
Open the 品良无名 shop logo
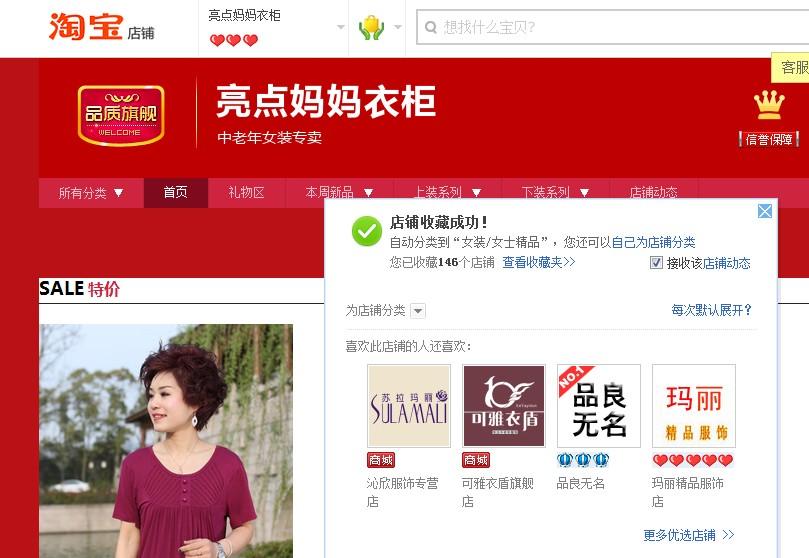(598, 406)
